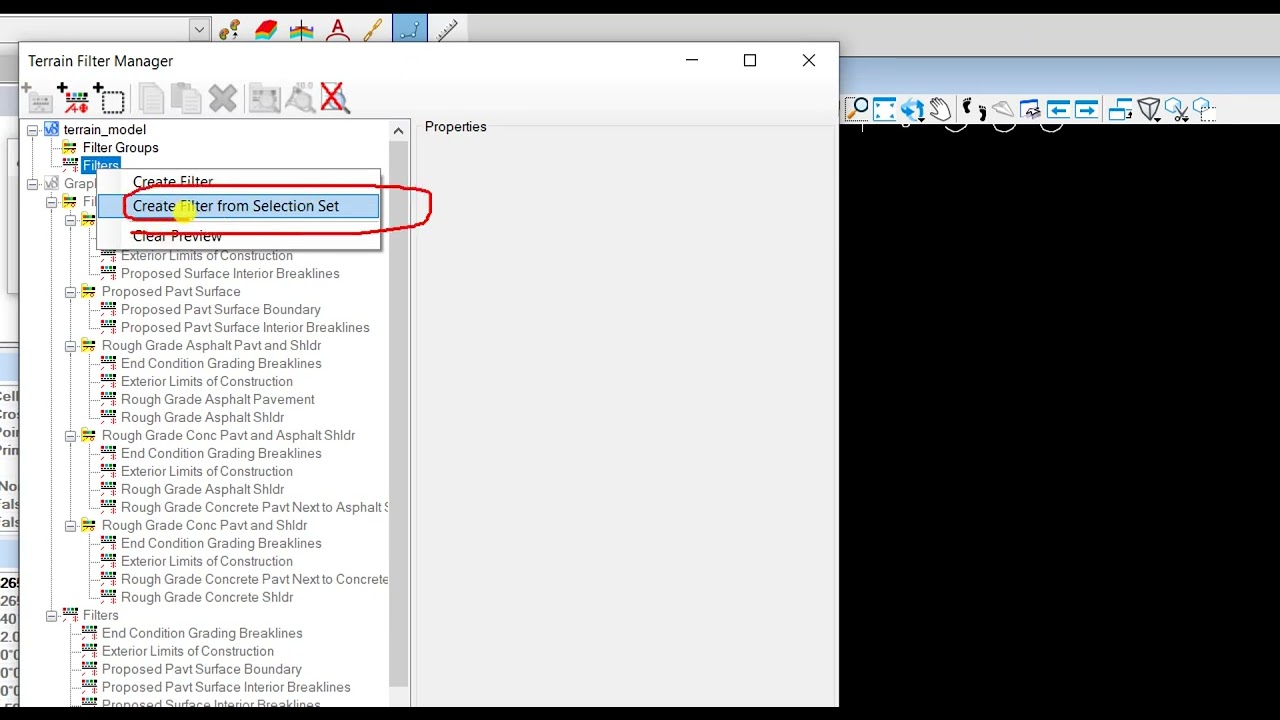Select End Condition Grading Breaklines under lower Filters
The height and width of the screenshot is (720, 1280).
pyautogui.click(x=202, y=634)
